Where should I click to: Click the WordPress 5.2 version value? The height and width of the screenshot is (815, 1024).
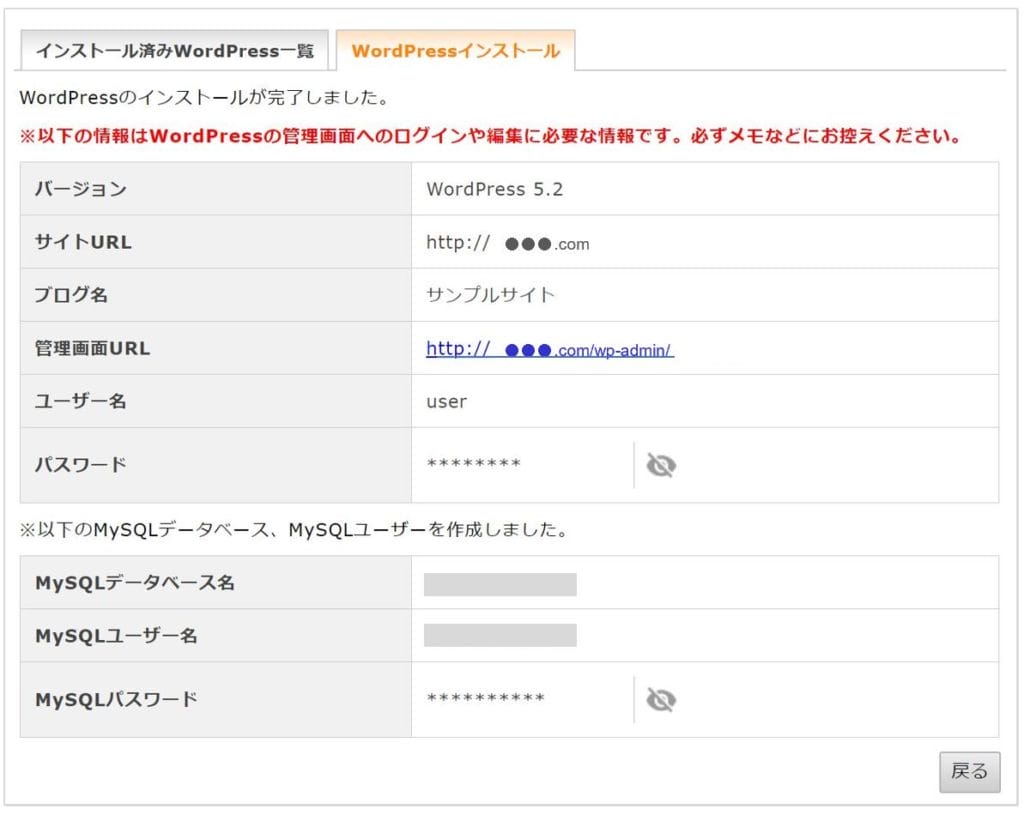pyautogui.click(x=494, y=189)
